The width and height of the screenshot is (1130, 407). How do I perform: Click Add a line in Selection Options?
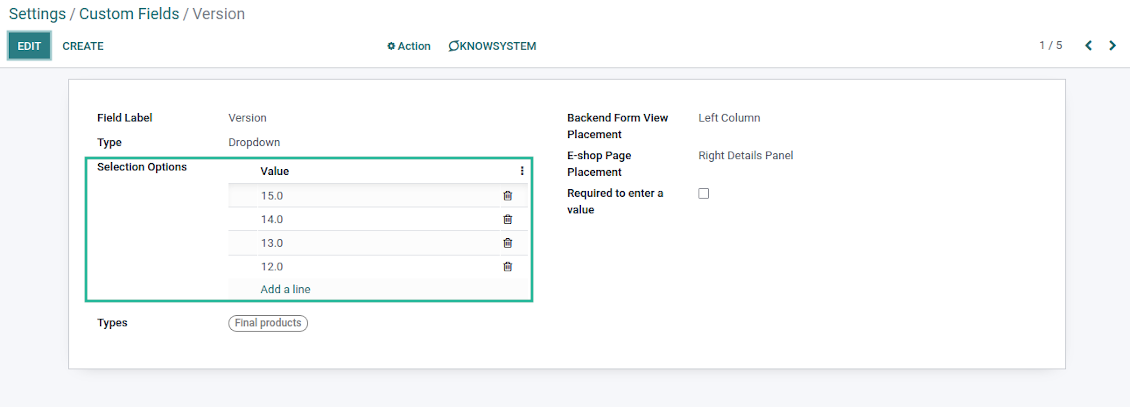pyautogui.click(x=285, y=289)
